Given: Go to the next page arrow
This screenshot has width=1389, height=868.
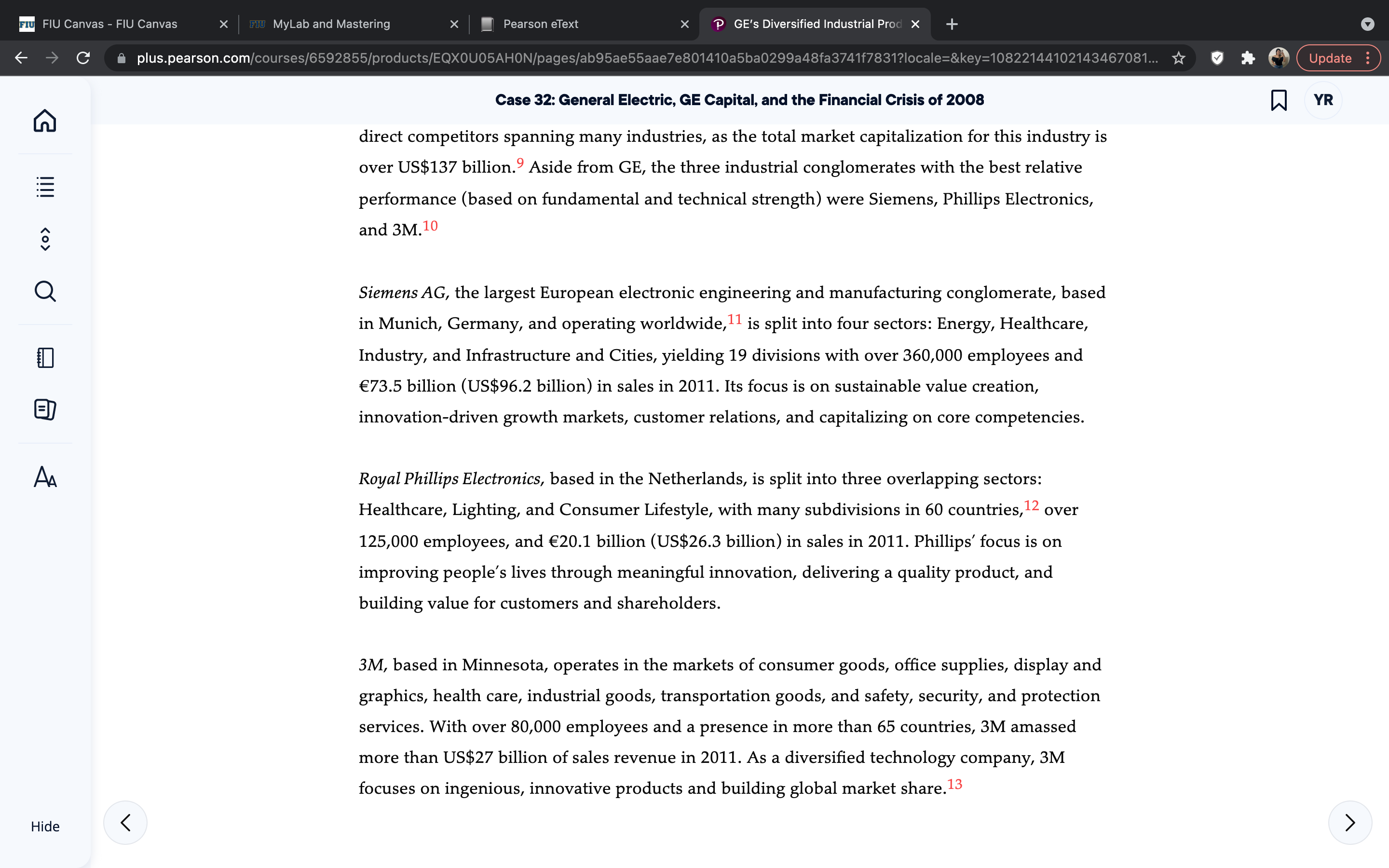Looking at the screenshot, I should point(1350,823).
